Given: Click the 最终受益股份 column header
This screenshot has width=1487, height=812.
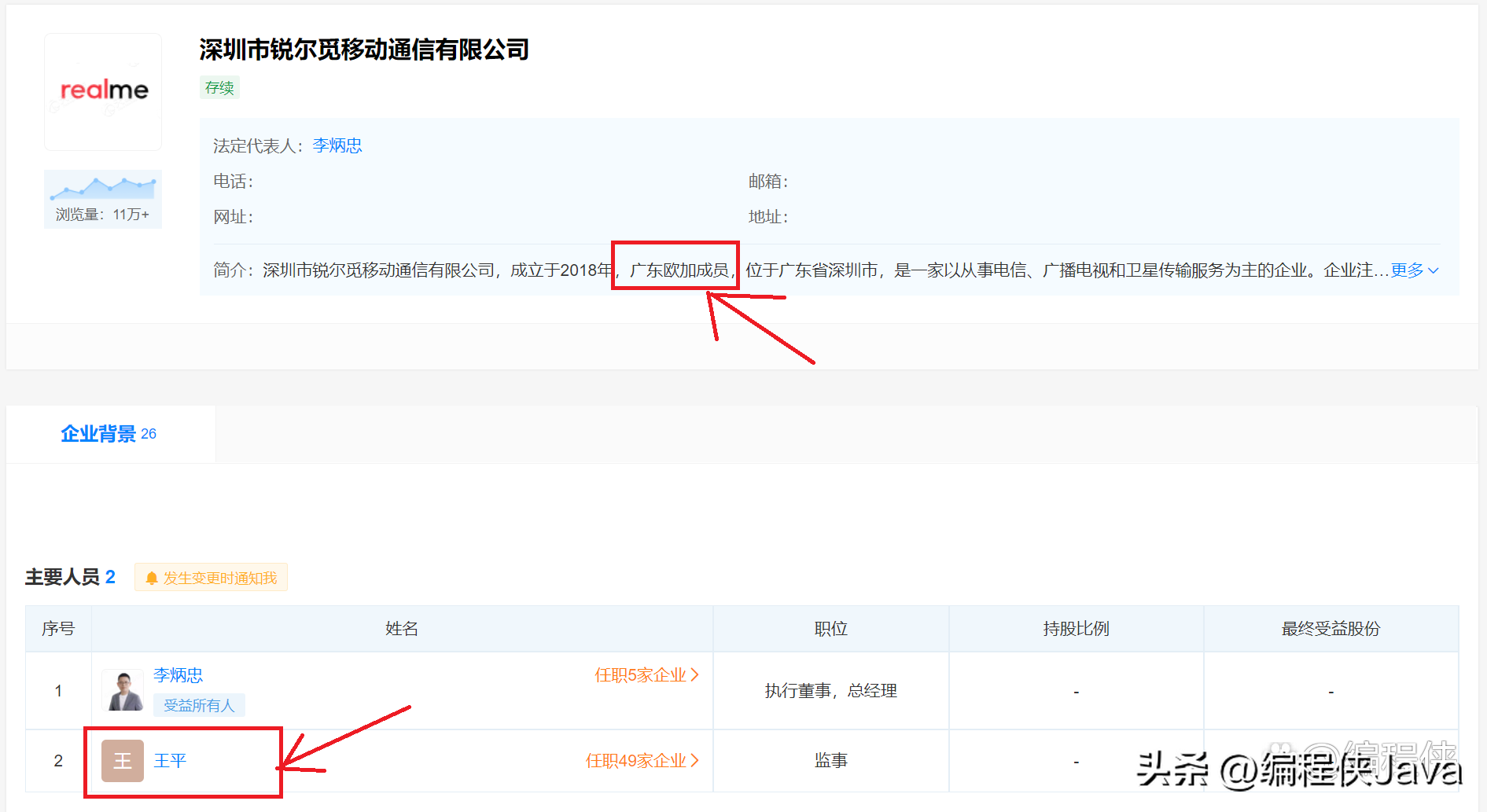Looking at the screenshot, I should point(1331,629).
